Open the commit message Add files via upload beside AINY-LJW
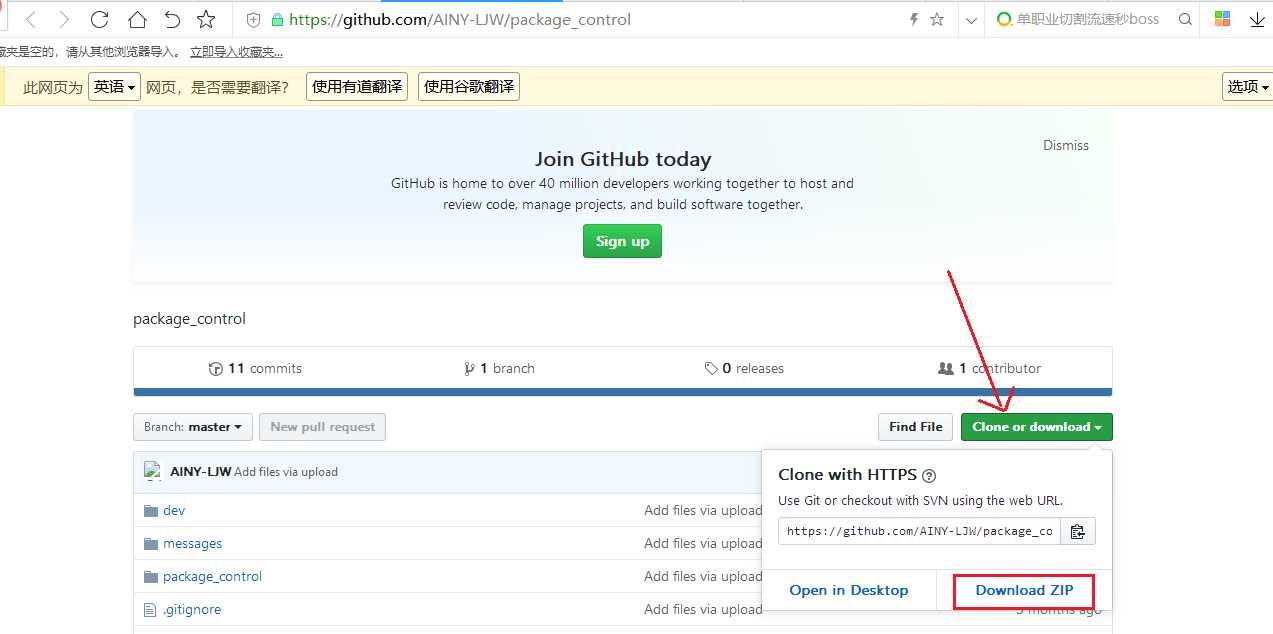The width and height of the screenshot is (1273, 634). click(x=286, y=471)
